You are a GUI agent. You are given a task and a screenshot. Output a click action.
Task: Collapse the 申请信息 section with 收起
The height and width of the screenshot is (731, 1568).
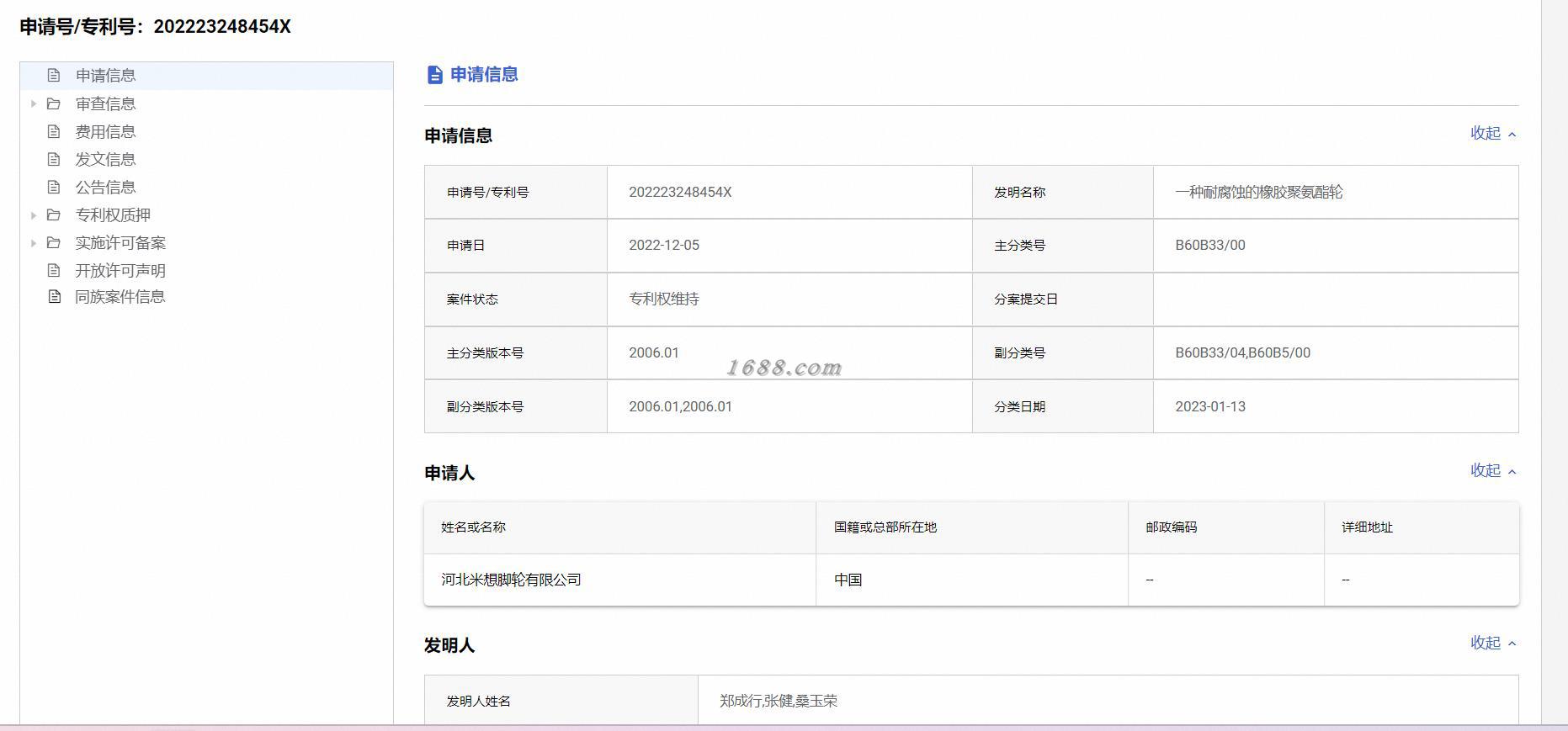1493,133
